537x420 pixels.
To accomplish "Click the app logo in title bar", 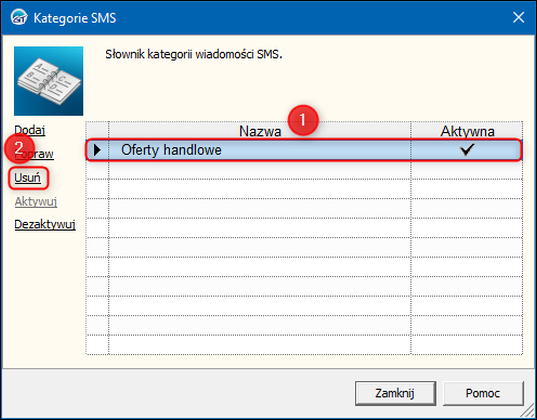I will point(19,17).
